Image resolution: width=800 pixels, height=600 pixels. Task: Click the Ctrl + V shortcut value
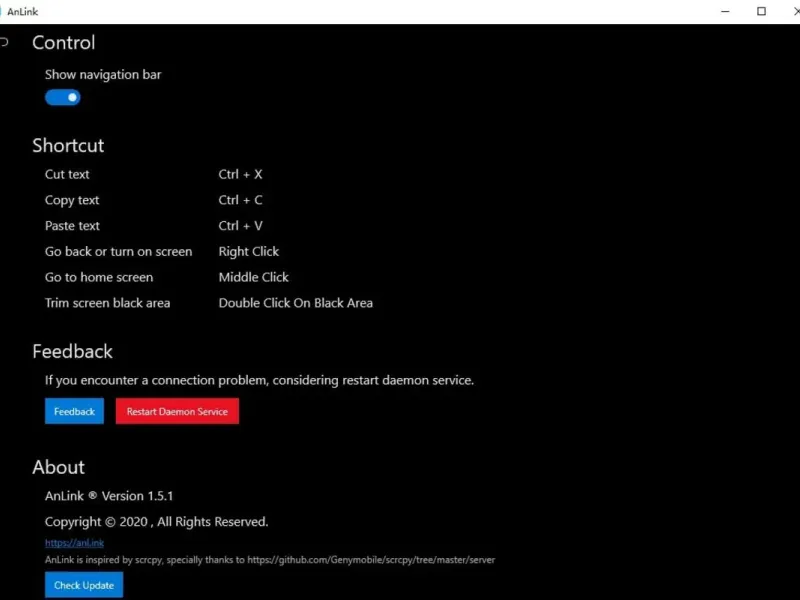(x=240, y=226)
